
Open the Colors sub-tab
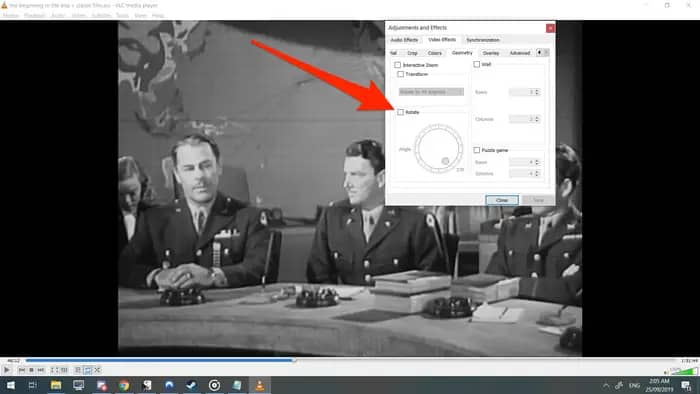[x=434, y=53]
